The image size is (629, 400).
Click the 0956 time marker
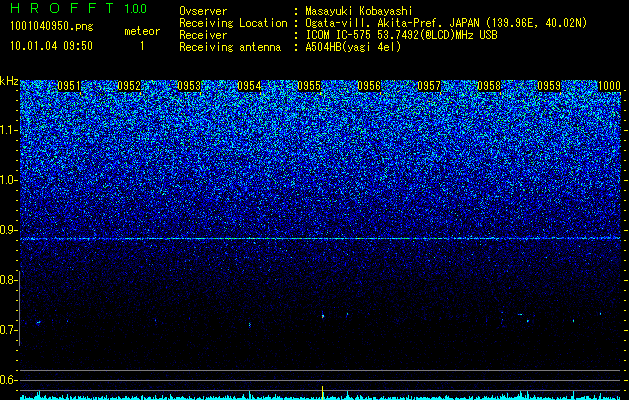(x=369, y=86)
